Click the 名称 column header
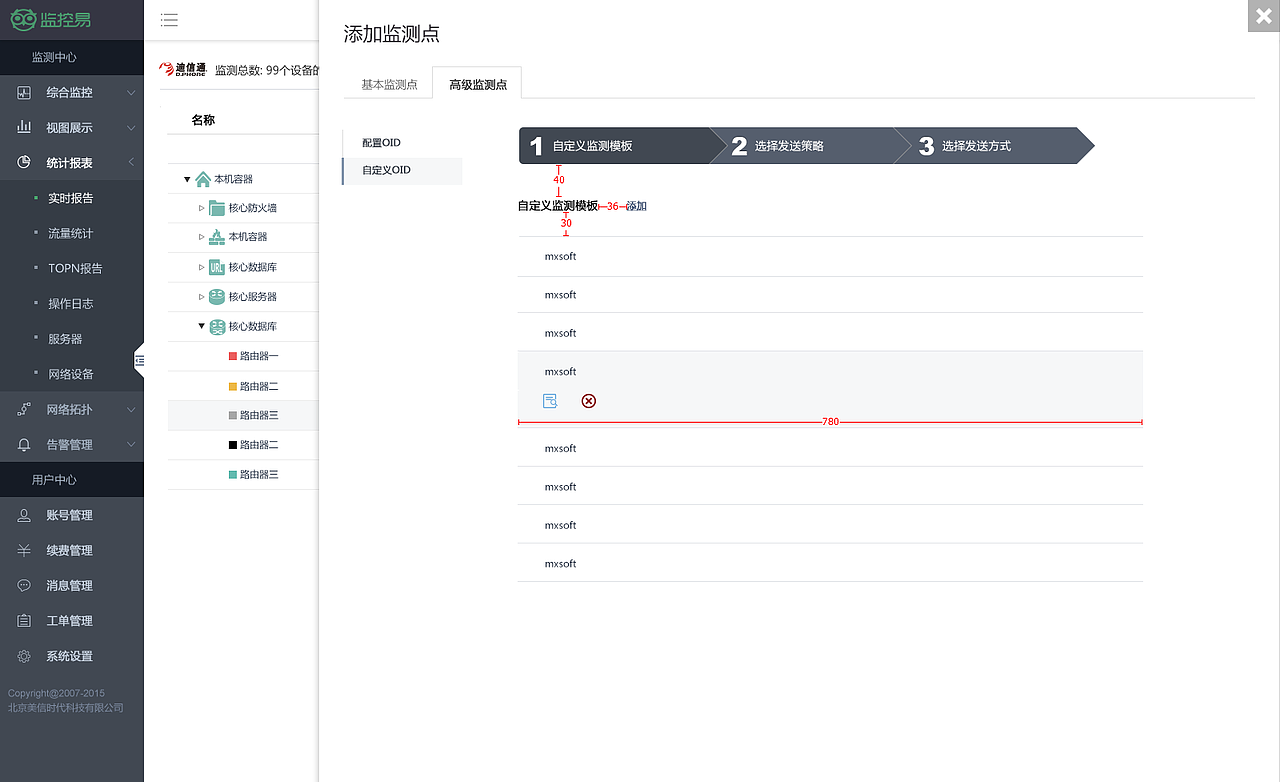The height and width of the screenshot is (782, 1280). coord(203,120)
